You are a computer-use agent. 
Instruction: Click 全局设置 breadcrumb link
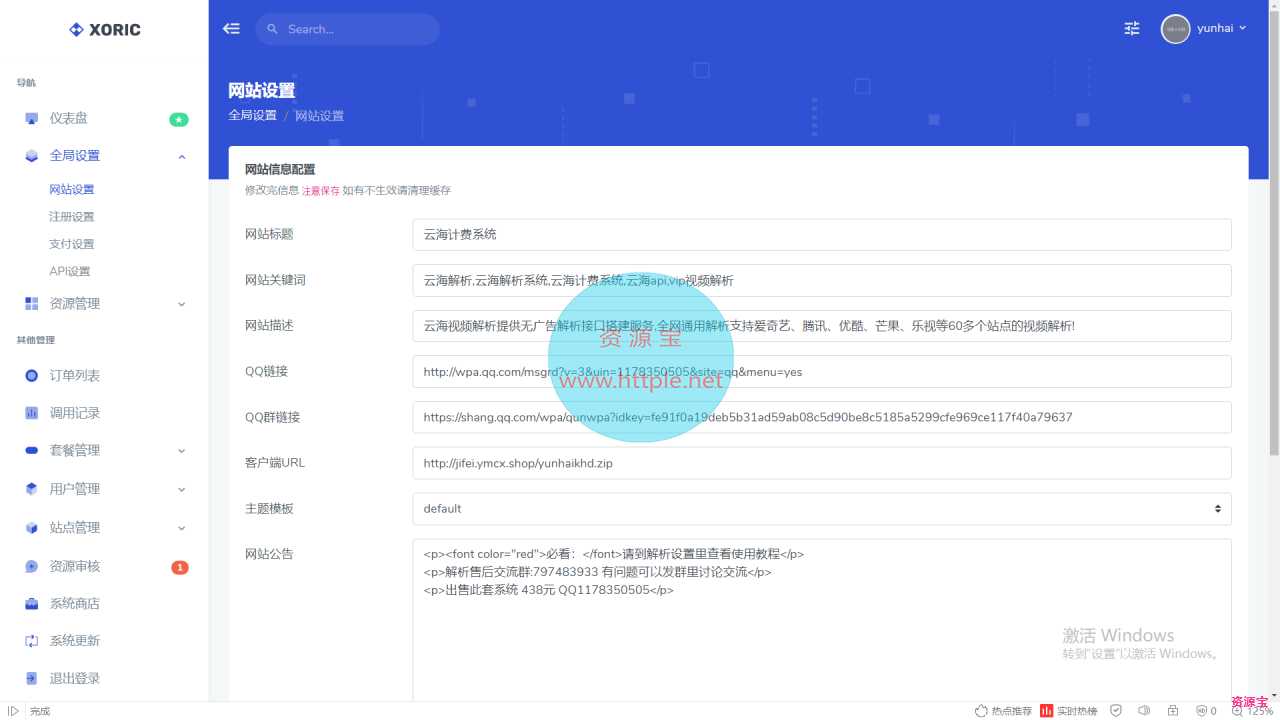pyautogui.click(x=252, y=116)
